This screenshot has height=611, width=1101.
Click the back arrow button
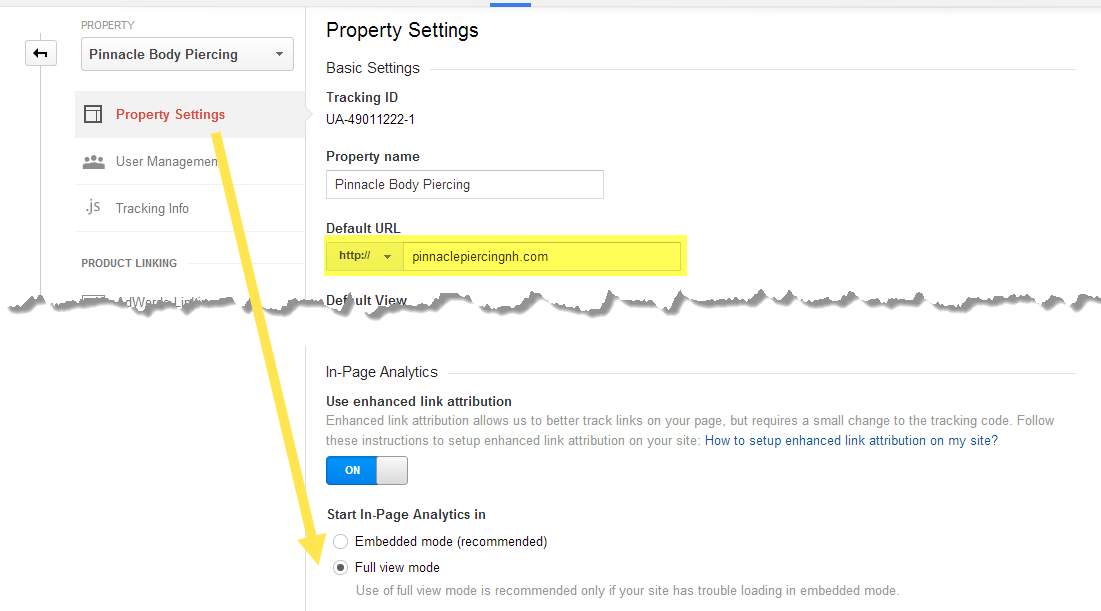click(41, 54)
